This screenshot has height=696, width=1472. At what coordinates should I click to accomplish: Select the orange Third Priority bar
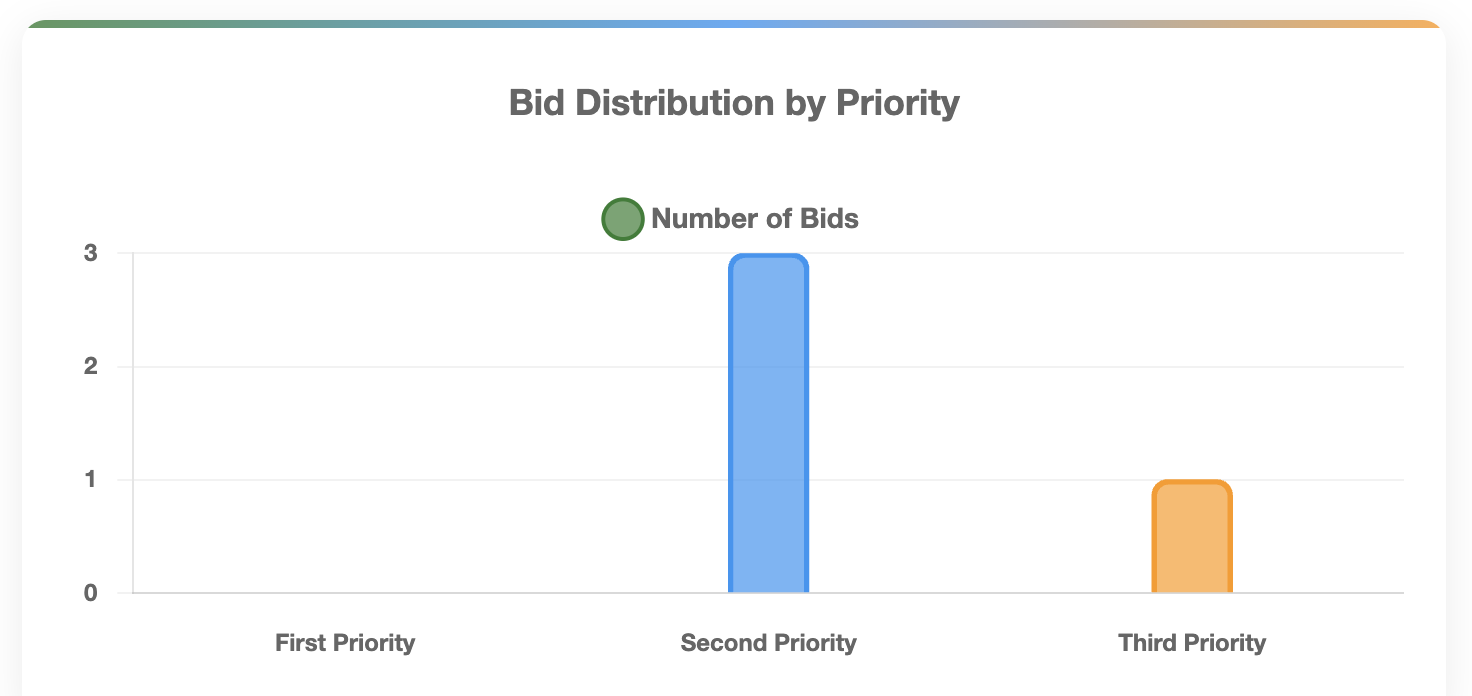pyautogui.click(x=1192, y=538)
